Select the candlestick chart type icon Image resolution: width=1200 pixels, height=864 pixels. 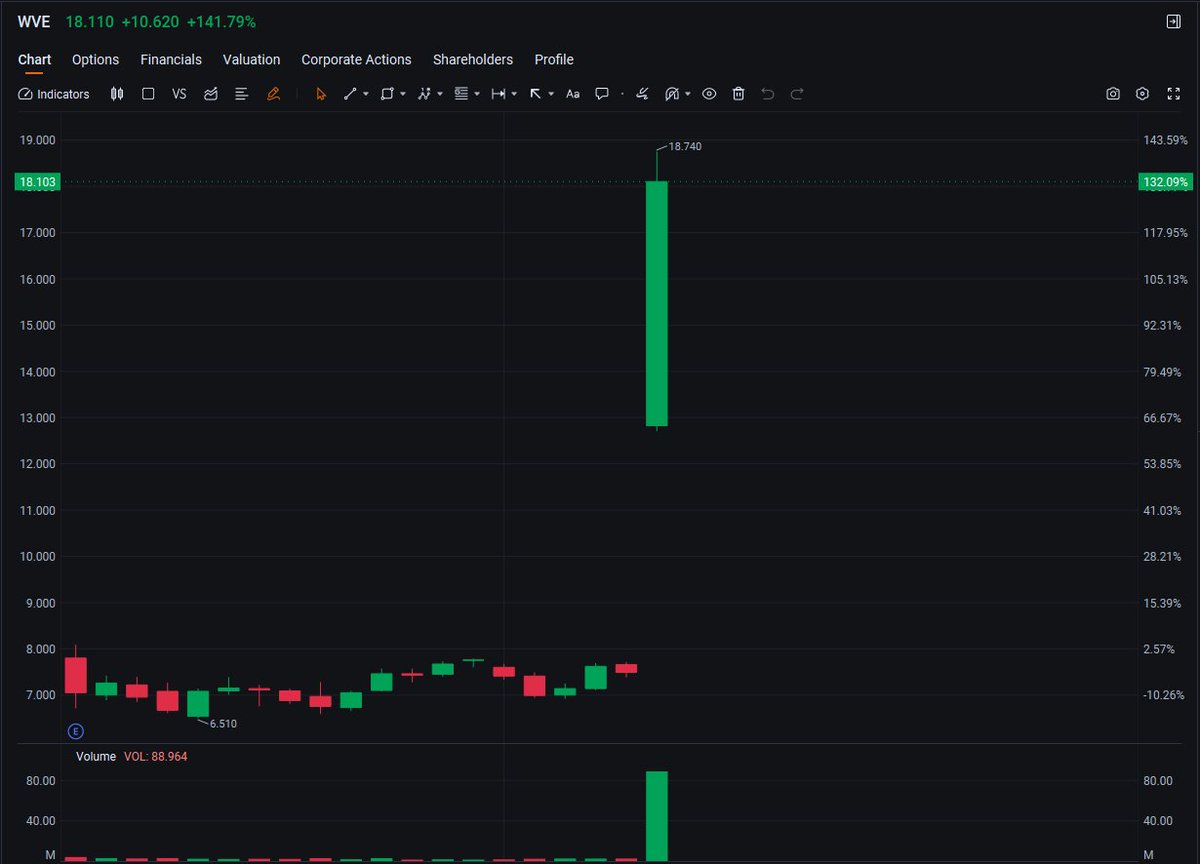[x=117, y=93]
